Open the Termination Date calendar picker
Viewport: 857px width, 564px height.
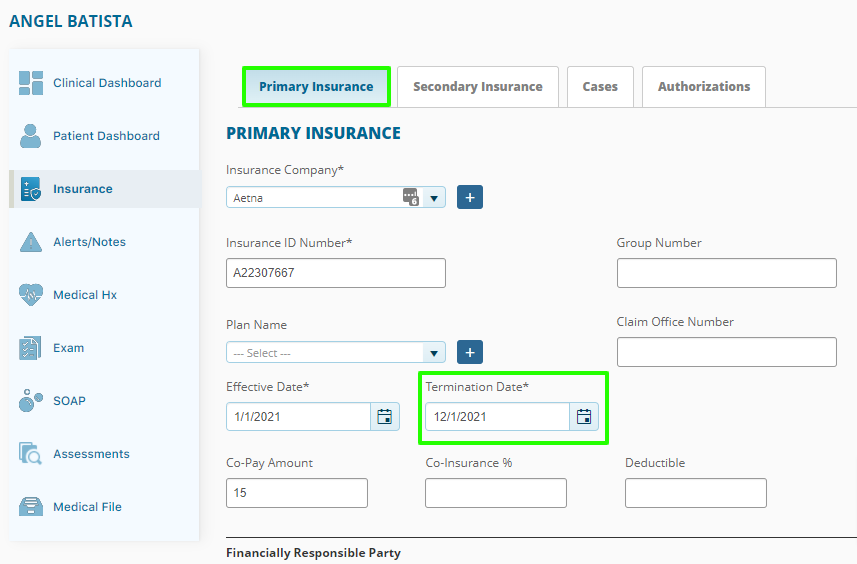pyautogui.click(x=584, y=416)
